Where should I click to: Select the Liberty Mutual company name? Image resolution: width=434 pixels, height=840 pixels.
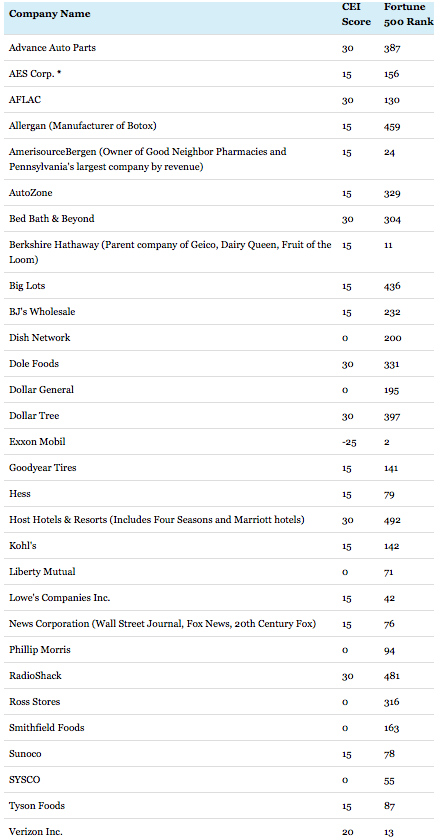[x=42, y=572]
